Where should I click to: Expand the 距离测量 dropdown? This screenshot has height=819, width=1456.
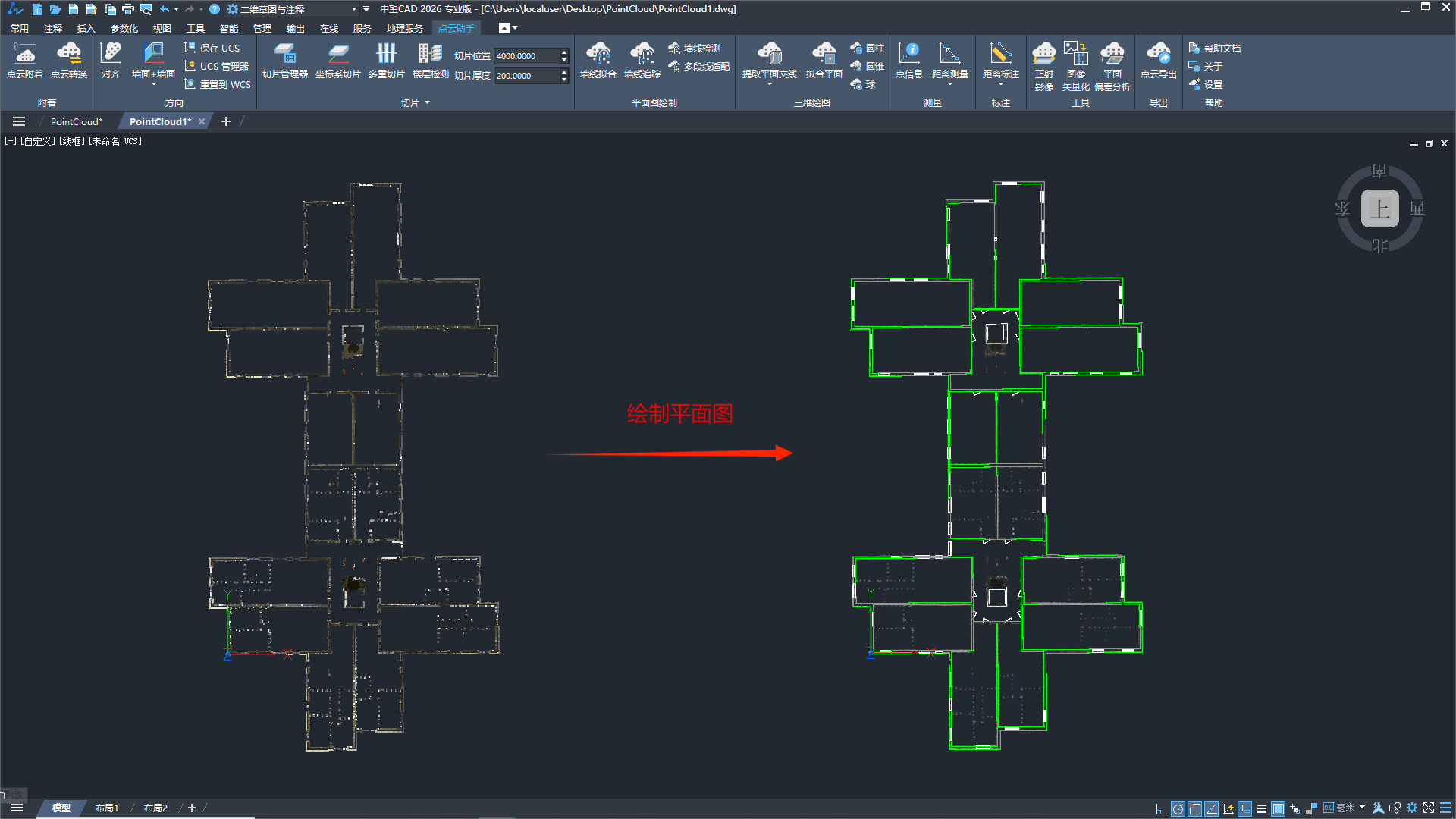point(949,84)
